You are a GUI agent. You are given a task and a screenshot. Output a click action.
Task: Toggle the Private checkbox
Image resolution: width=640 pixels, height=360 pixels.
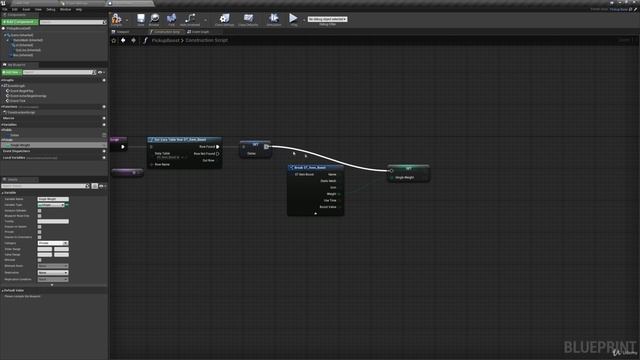[x=40, y=232]
